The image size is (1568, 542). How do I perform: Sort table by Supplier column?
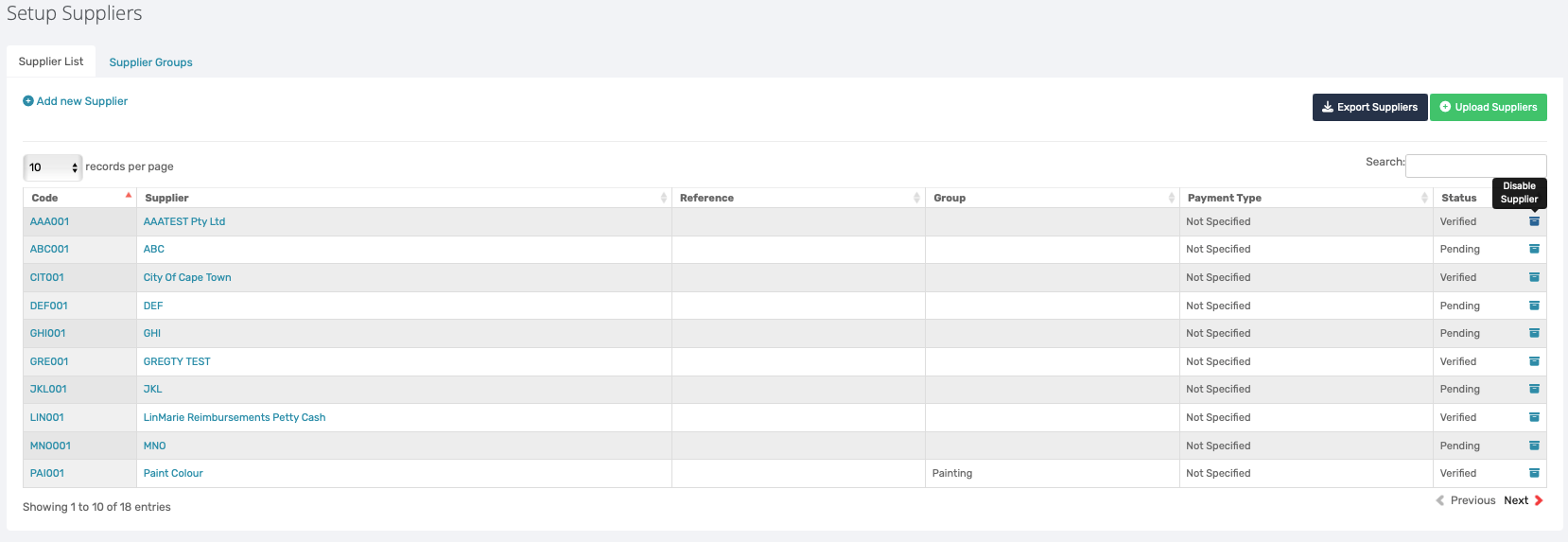(x=404, y=198)
